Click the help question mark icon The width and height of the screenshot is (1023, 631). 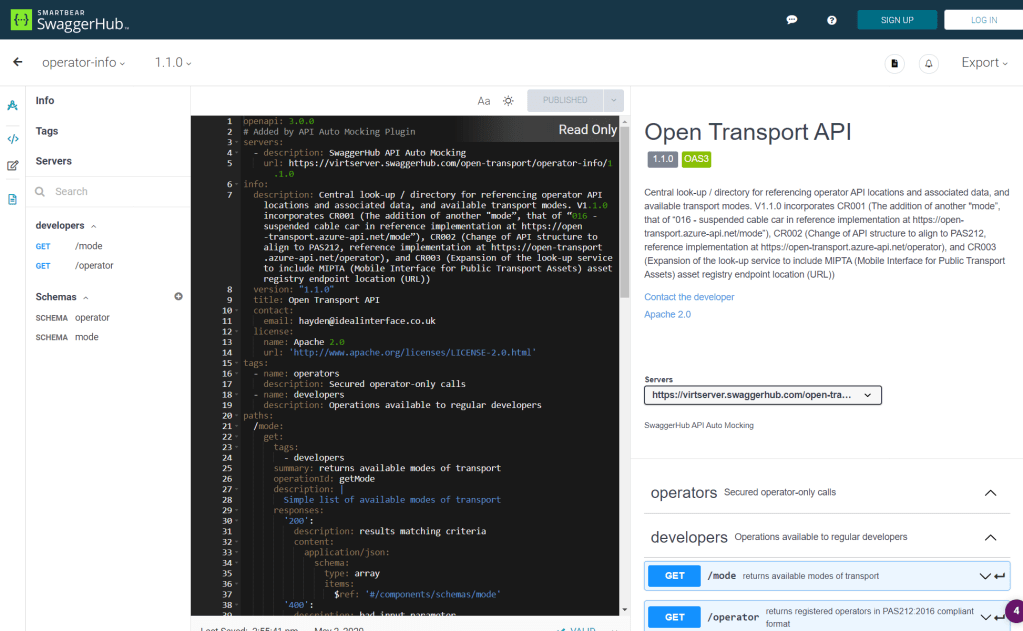(x=832, y=20)
